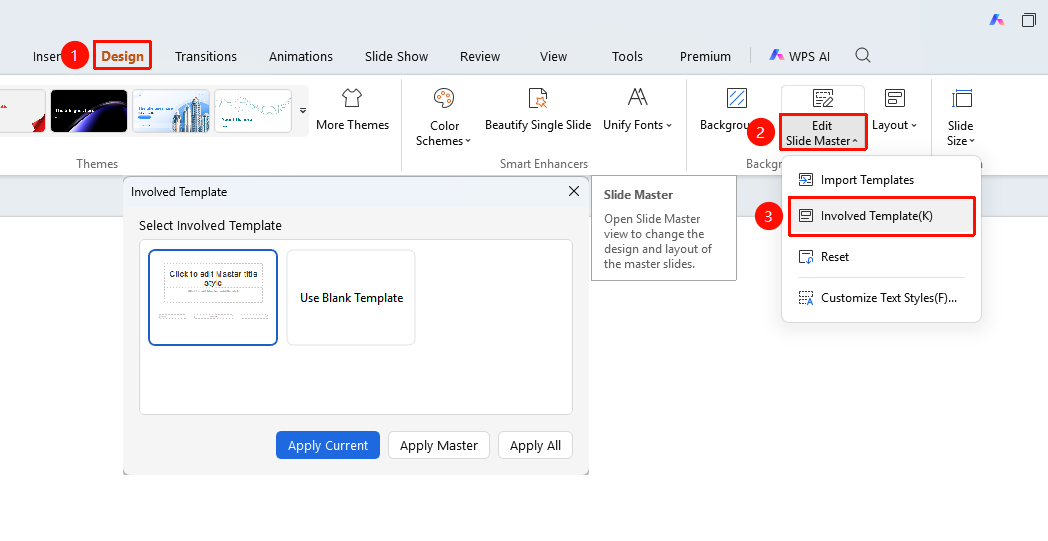Click the WPS AI logo in title bar
This screenshot has height=541, width=1048.
997,20
